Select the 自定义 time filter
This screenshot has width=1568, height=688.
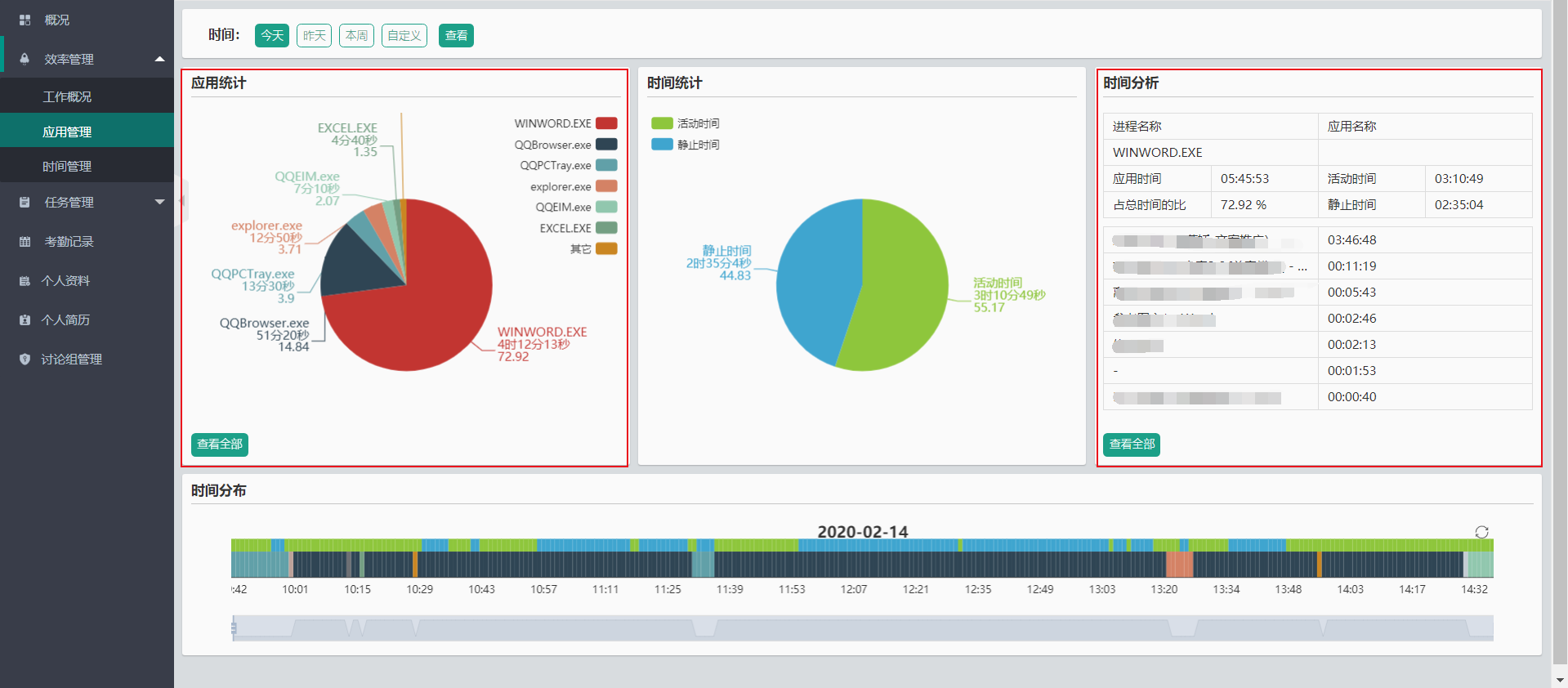tap(404, 35)
